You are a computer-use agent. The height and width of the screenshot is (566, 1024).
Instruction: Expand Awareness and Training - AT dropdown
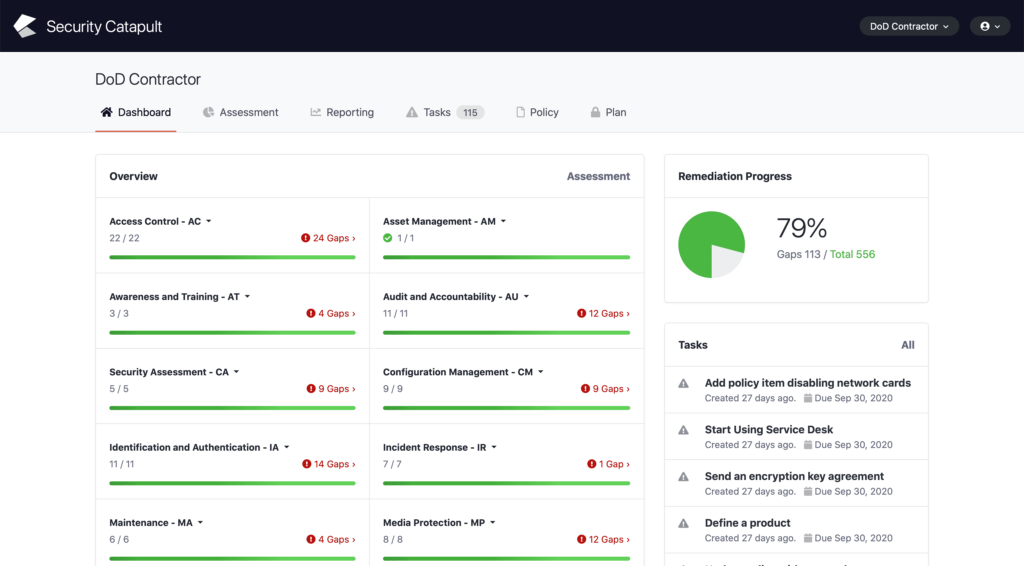pyautogui.click(x=248, y=296)
